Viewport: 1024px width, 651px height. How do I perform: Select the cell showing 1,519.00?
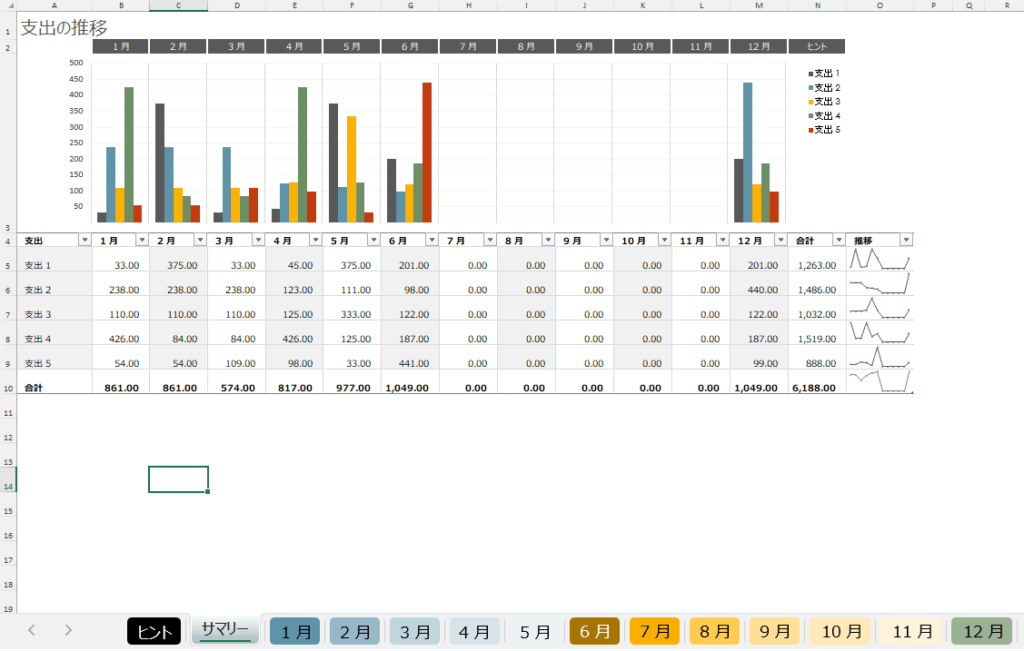coord(817,333)
